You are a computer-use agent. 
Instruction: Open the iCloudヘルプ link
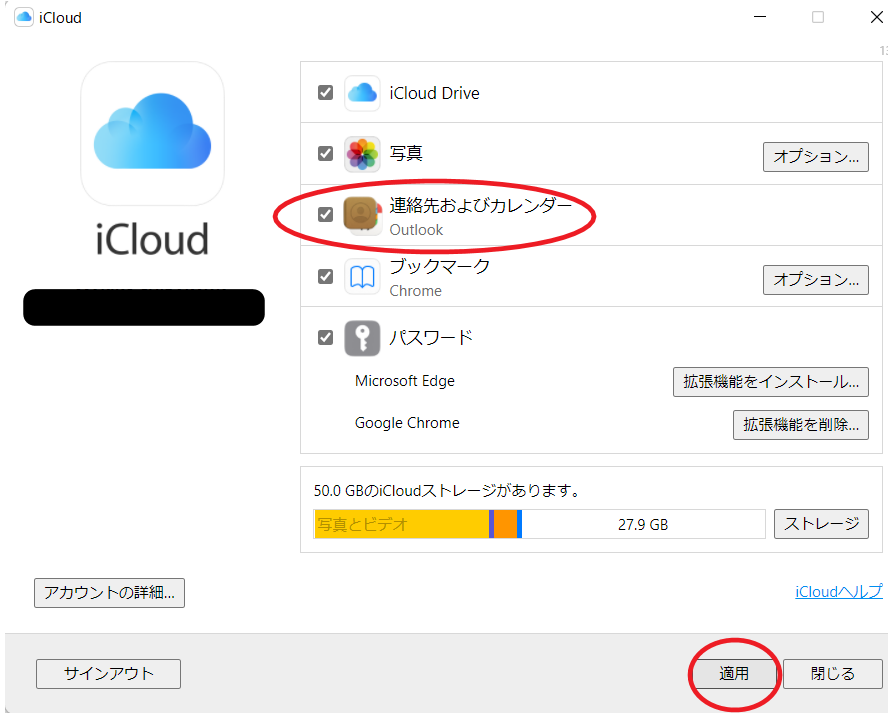click(x=839, y=592)
